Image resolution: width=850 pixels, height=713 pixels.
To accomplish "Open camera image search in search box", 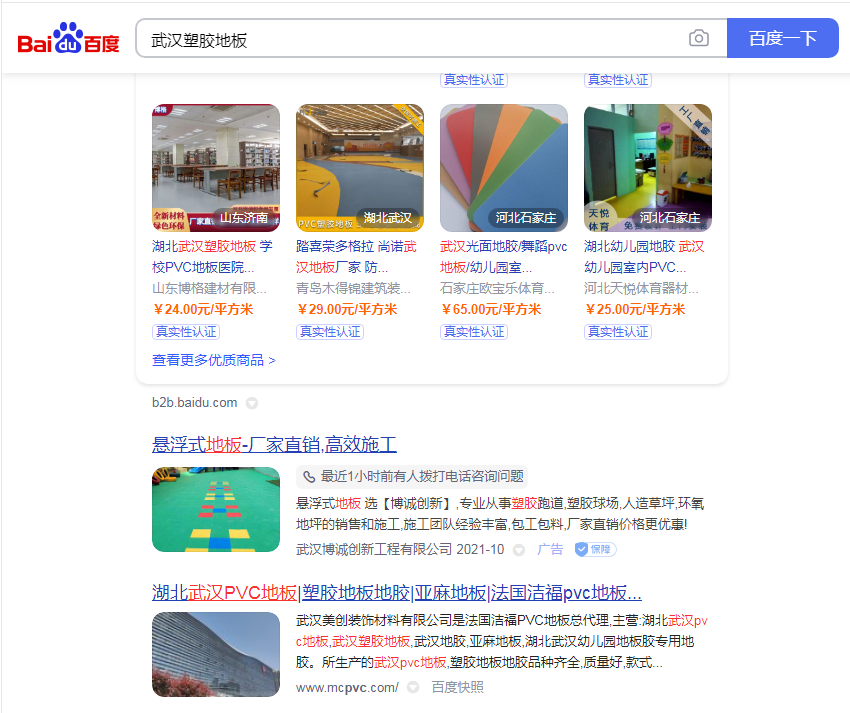I will pos(698,39).
